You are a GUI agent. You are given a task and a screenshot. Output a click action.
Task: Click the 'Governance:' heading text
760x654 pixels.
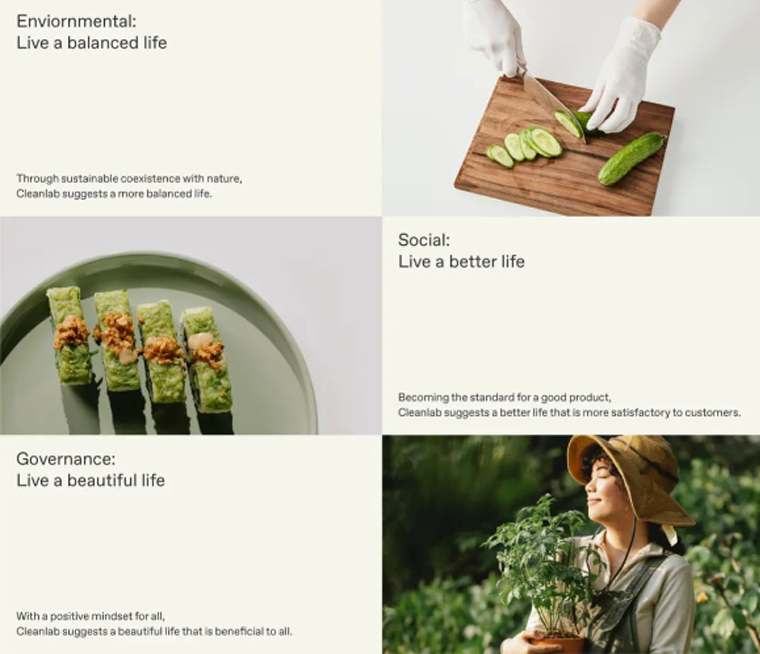[66, 459]
